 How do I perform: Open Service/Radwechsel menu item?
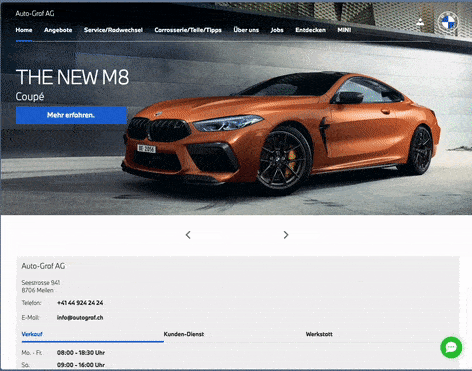[113, 30]
